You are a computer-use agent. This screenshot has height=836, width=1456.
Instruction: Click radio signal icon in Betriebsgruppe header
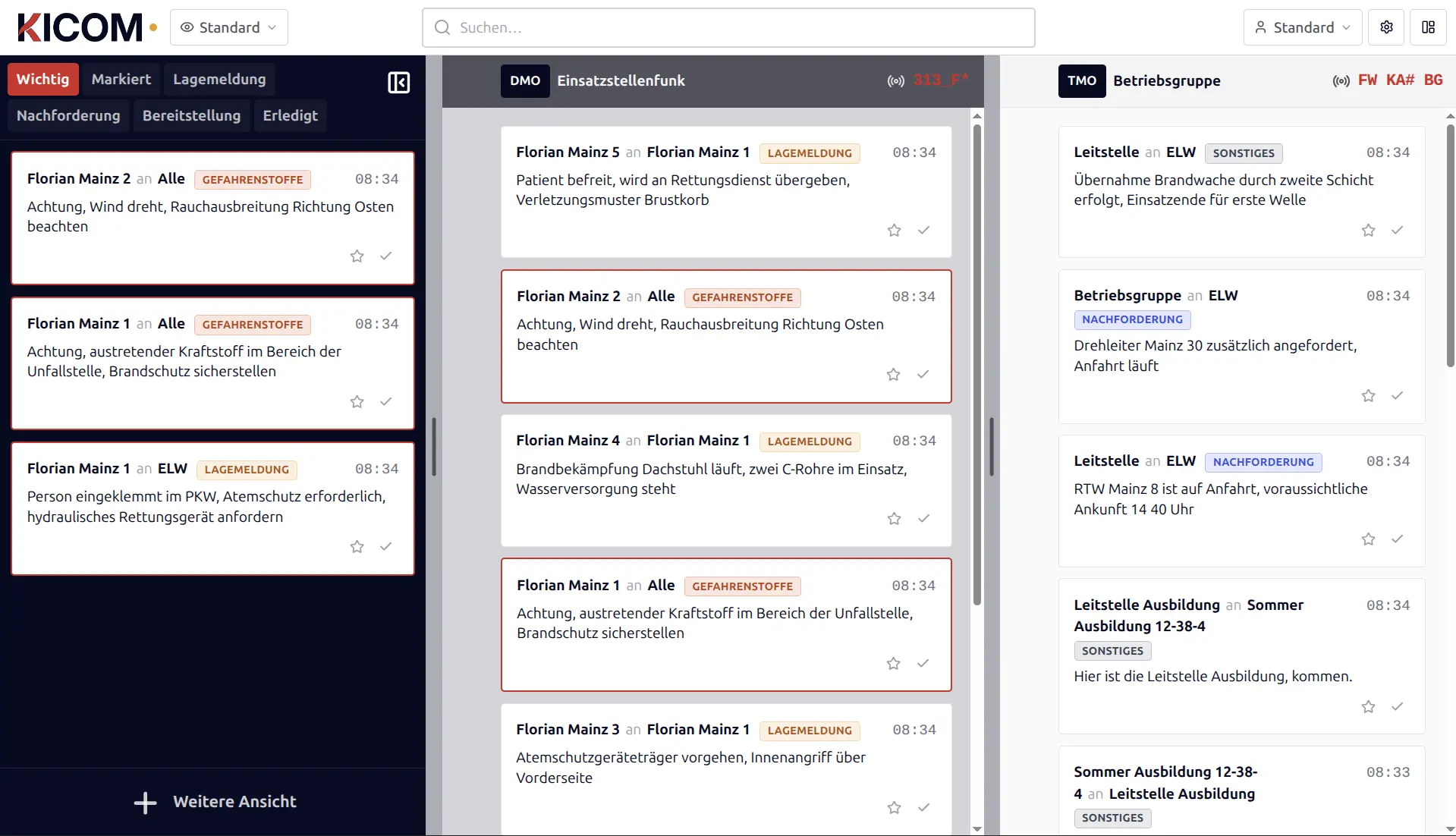pyautogui.click(x=1341, y=80)
